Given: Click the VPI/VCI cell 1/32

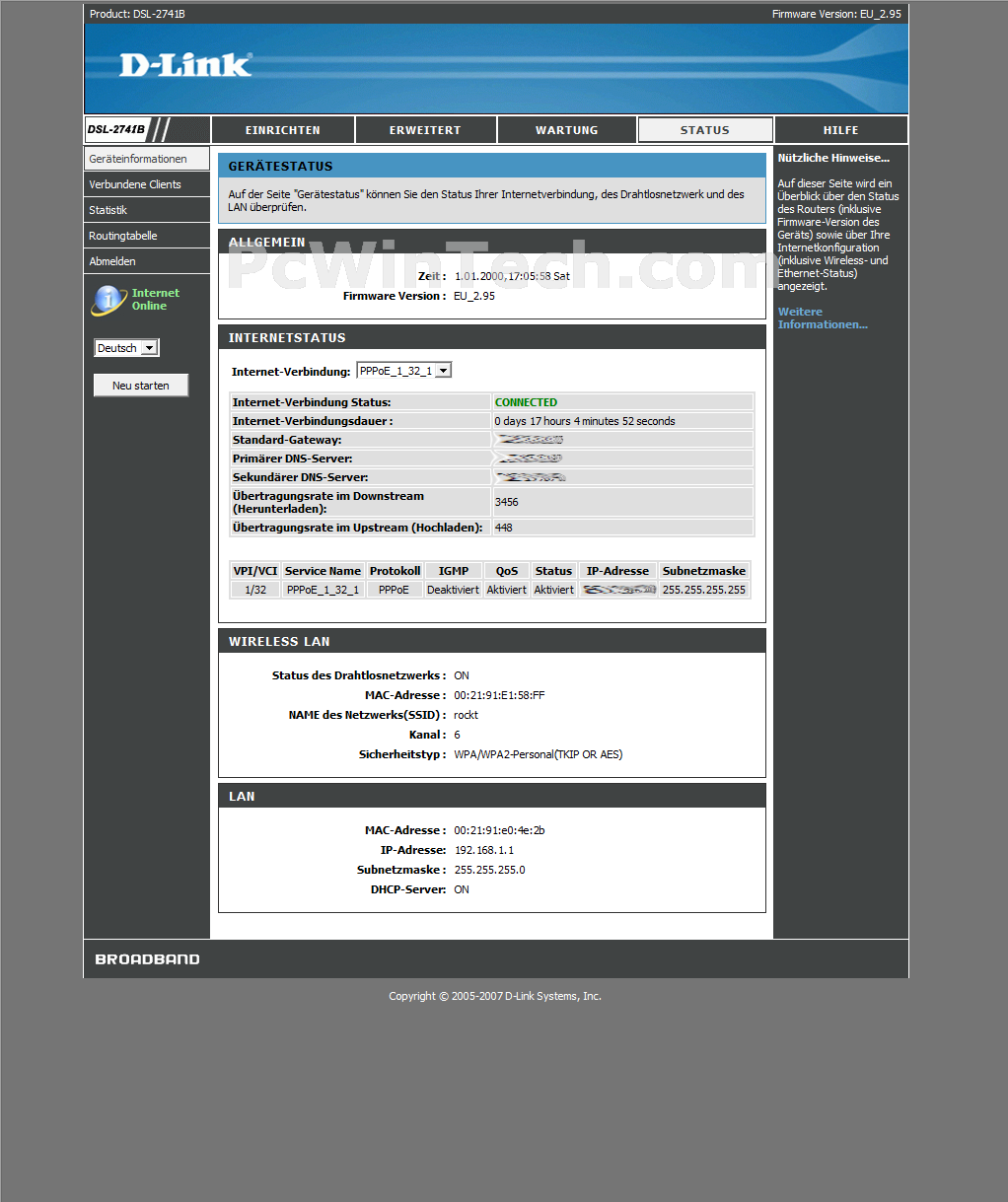Looking at the screenshot, I should coord(255,590).
